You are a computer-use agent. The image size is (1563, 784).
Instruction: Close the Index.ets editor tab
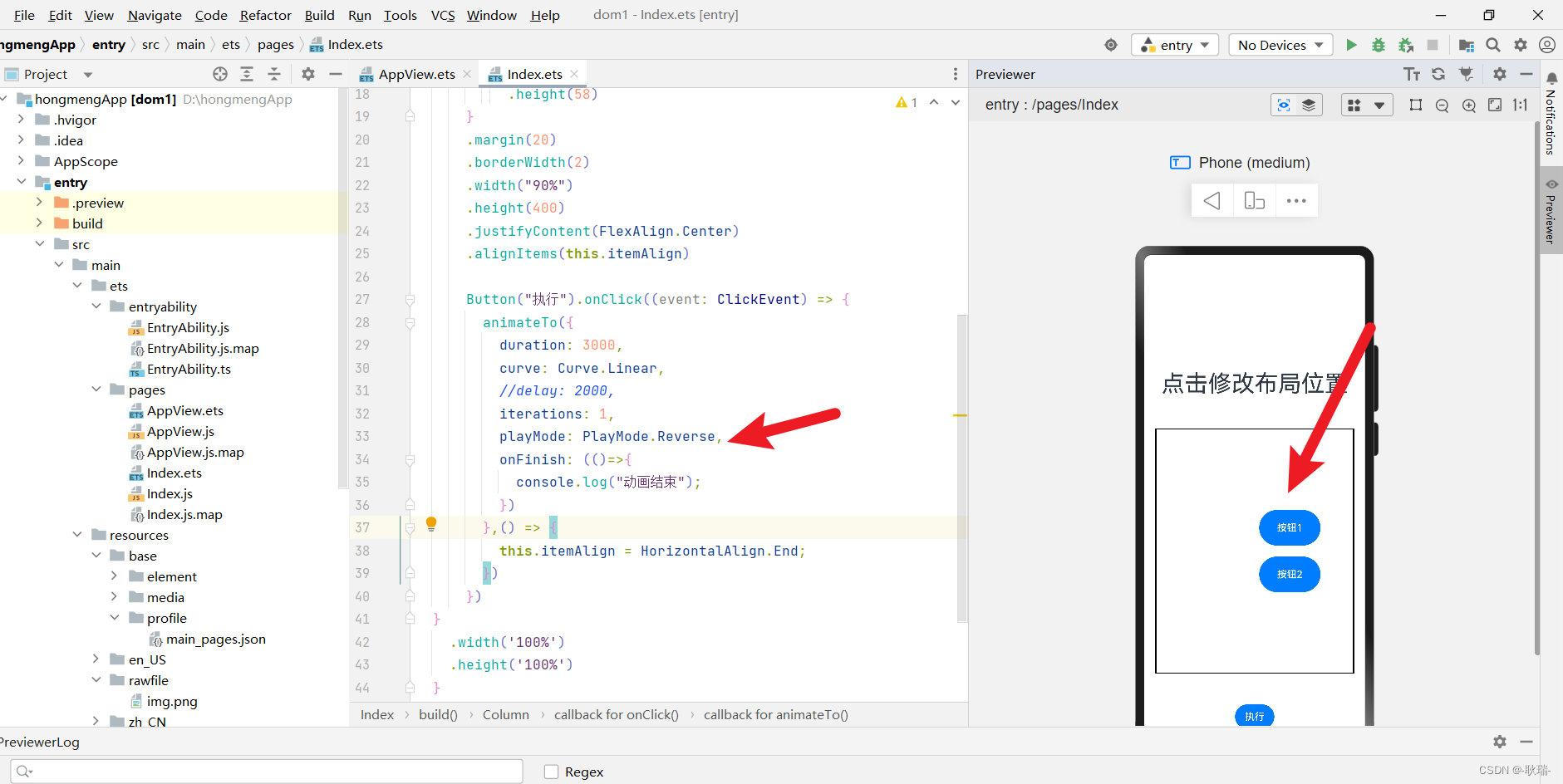574,74
